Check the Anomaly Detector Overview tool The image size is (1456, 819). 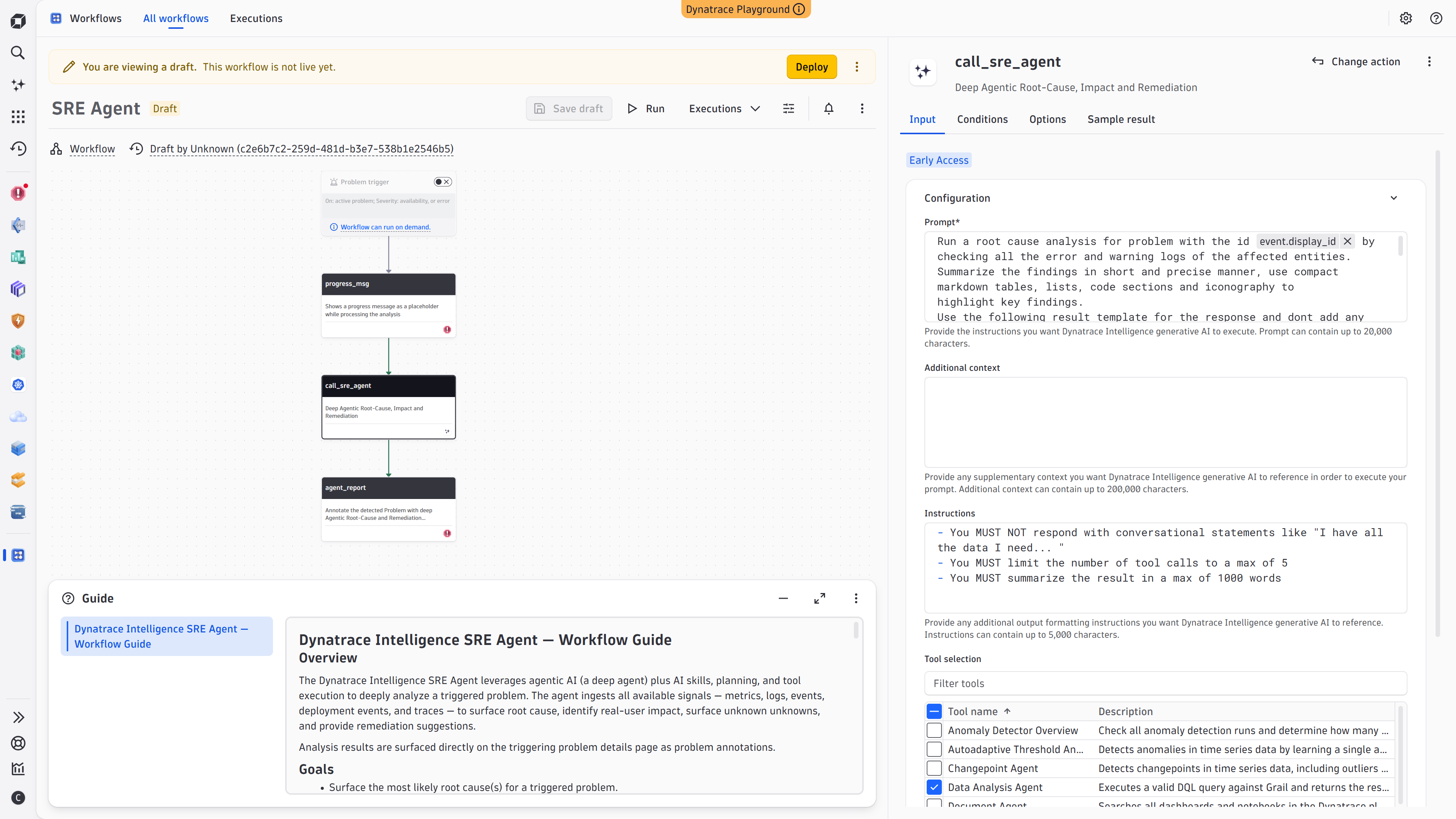pos(934,730)
